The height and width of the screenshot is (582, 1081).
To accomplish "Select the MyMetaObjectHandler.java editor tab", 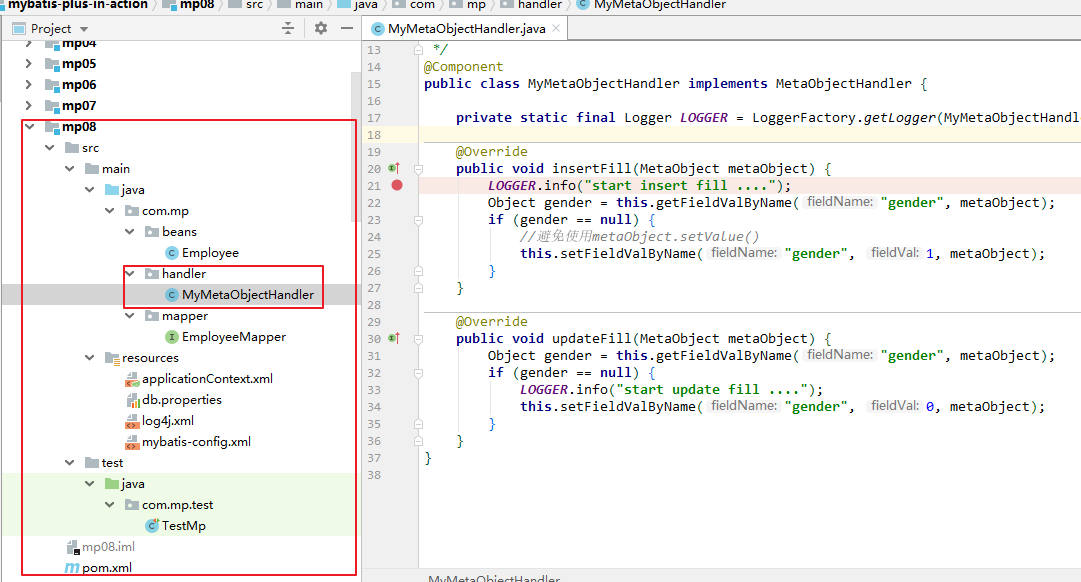I will [466, 28].
